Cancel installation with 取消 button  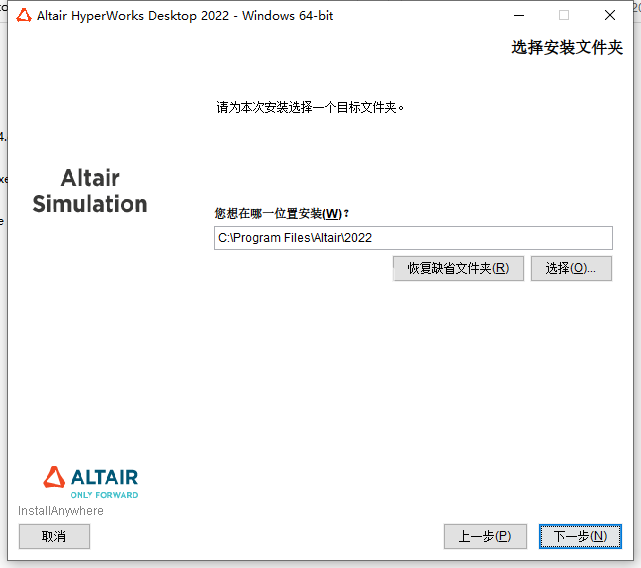tap(54, 536)
